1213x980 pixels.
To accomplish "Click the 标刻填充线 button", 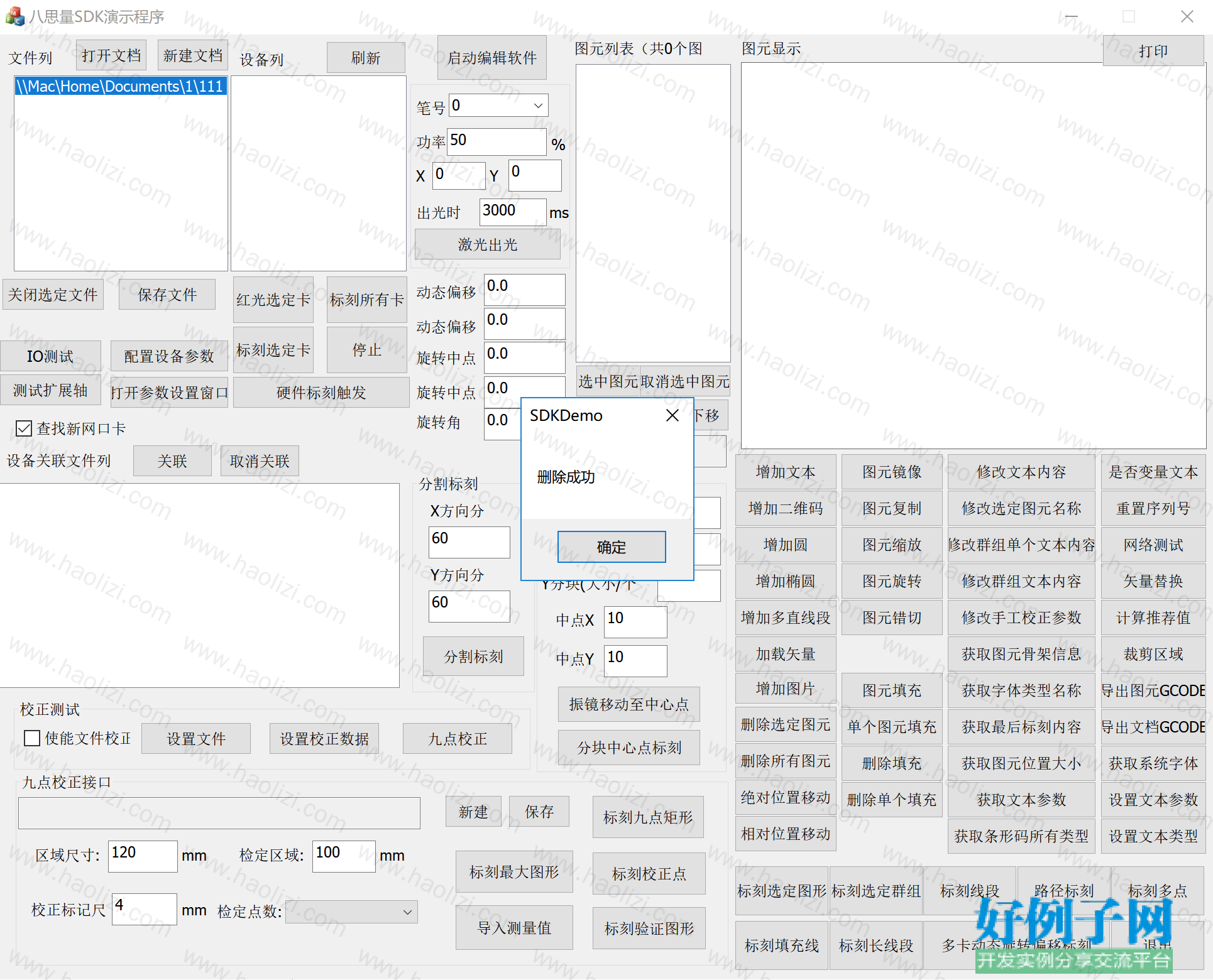I will click(x=782, y=945).
